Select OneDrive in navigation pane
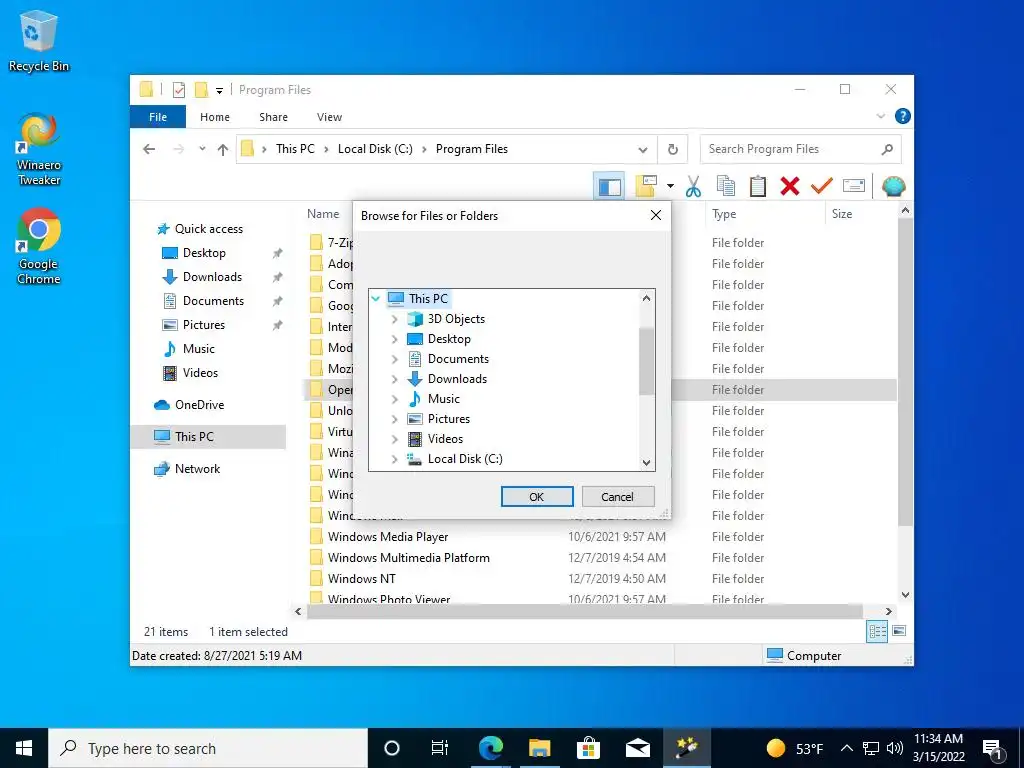 point(199,405)
